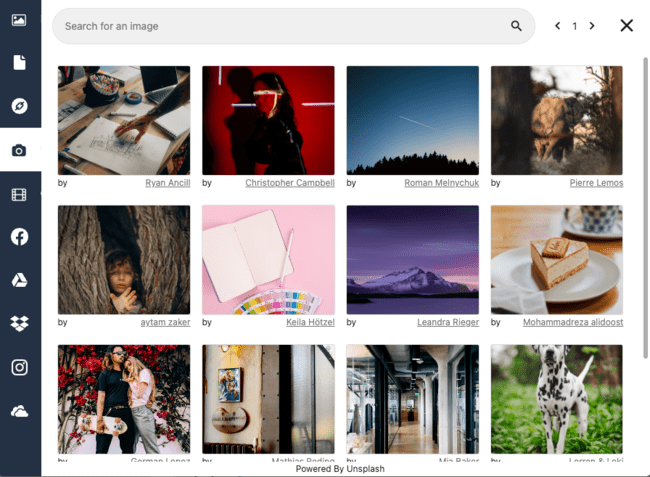Select the forest animal photo by Pierre Lemos
The height and width of the screenshot is (477, 650).
557,120
